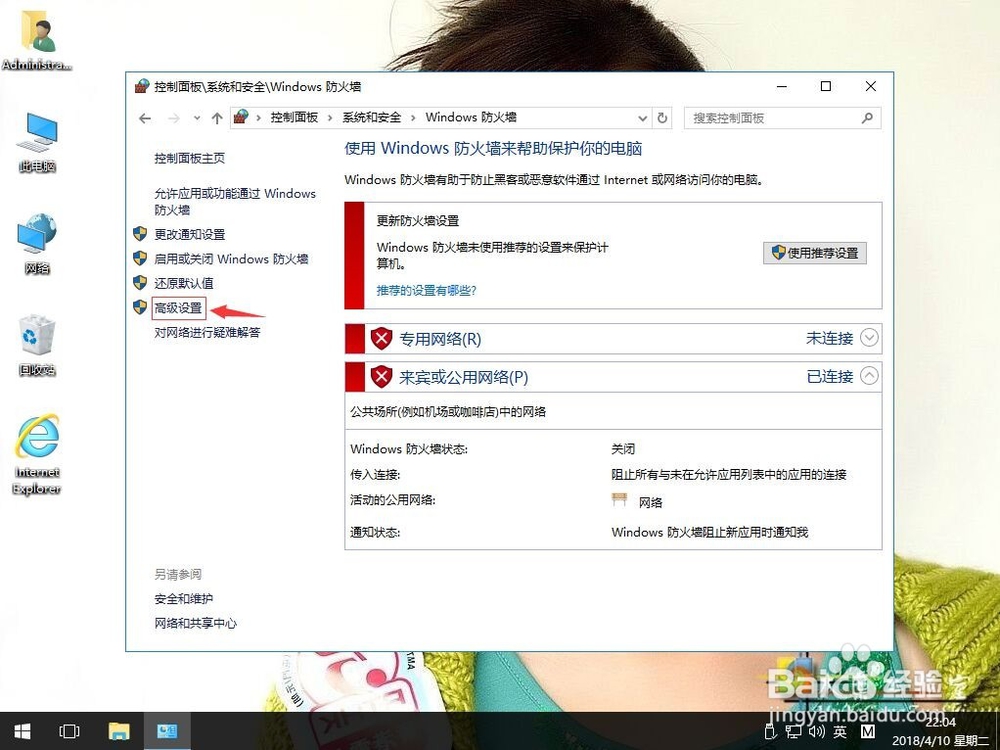1000x750 pixels.
Task: Open 允许应用或功能通过 Windows 防火墙 link
Action: point(235,202)
